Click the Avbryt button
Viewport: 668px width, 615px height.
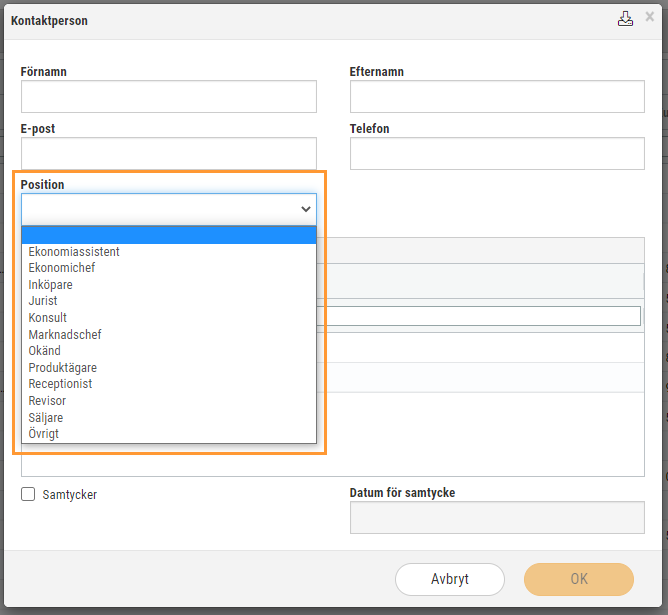[x=449, y=579]
